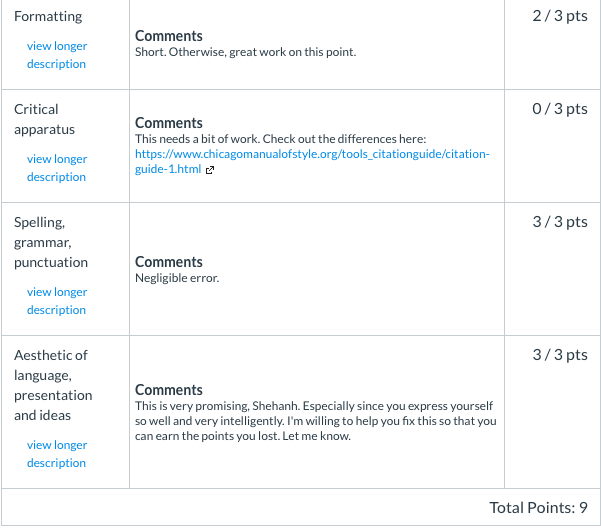Select the Negligible error comment text

coord(177,278)
